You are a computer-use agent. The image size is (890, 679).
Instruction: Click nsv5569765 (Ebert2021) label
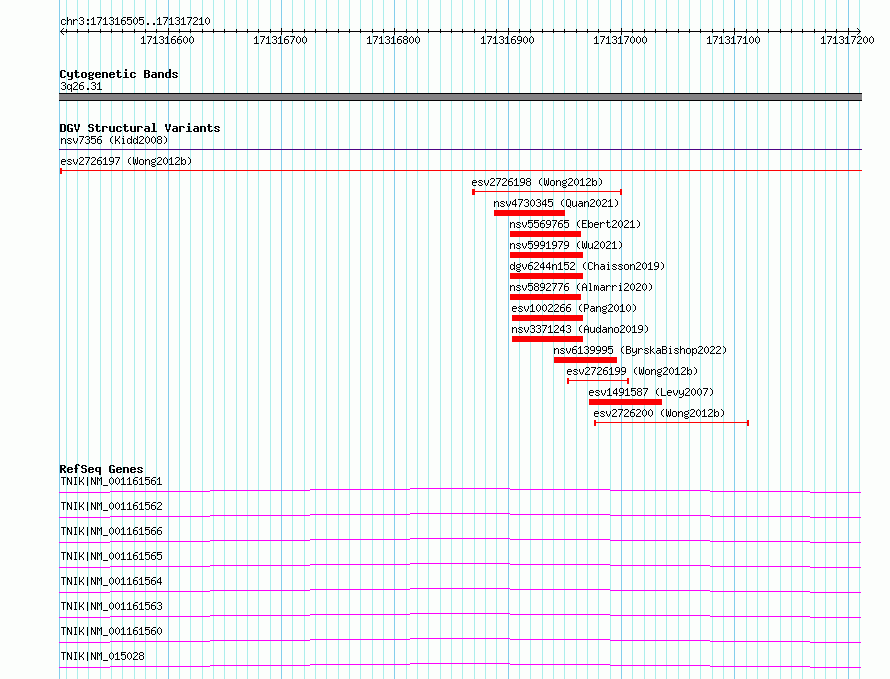pos(575,224)
